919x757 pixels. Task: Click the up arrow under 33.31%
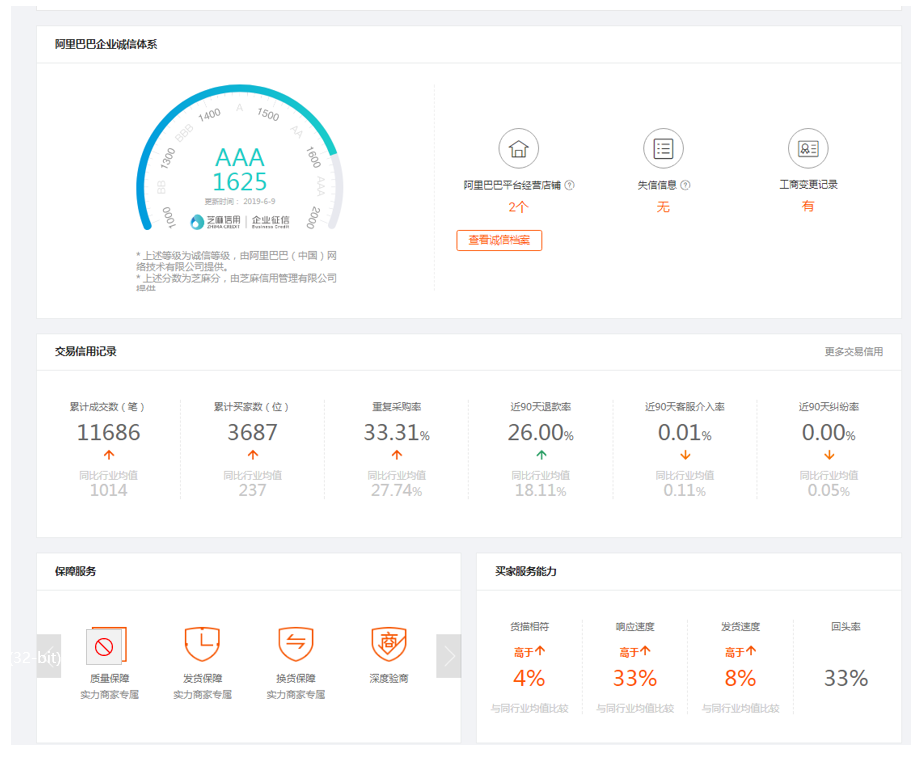click(x=397, y=455)
